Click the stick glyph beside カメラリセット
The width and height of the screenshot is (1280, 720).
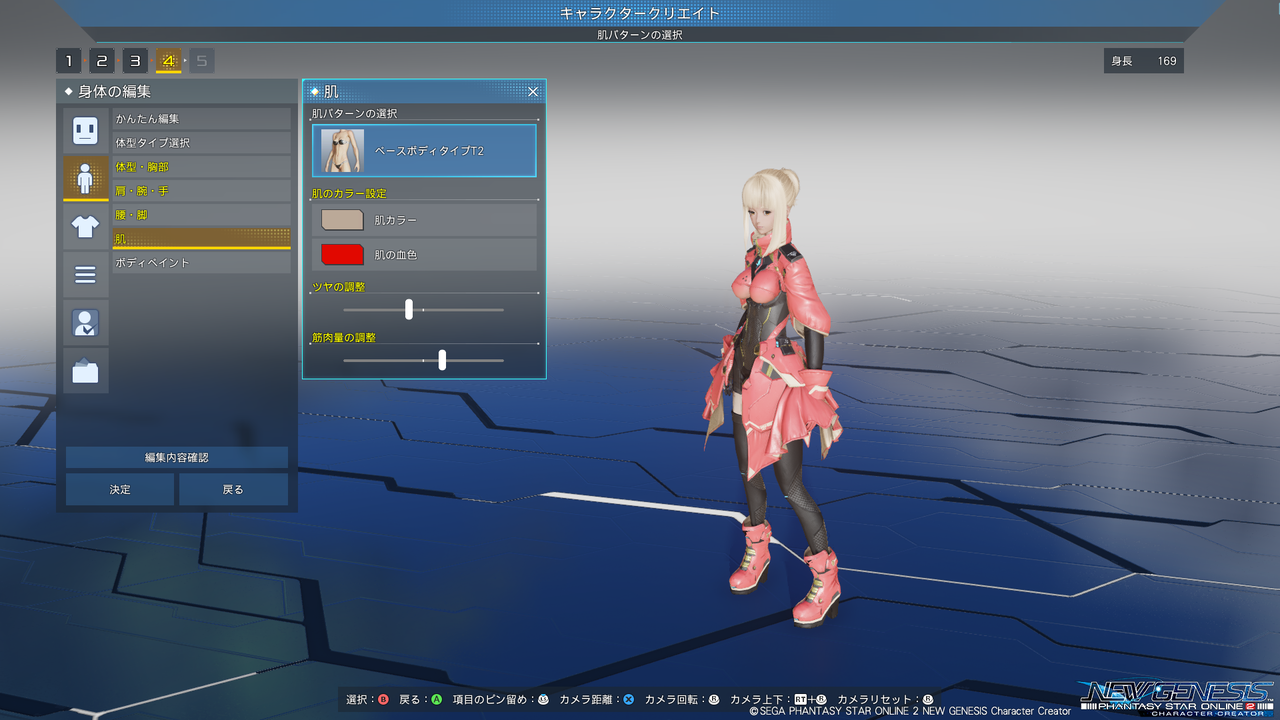click(x=927, y=700)
